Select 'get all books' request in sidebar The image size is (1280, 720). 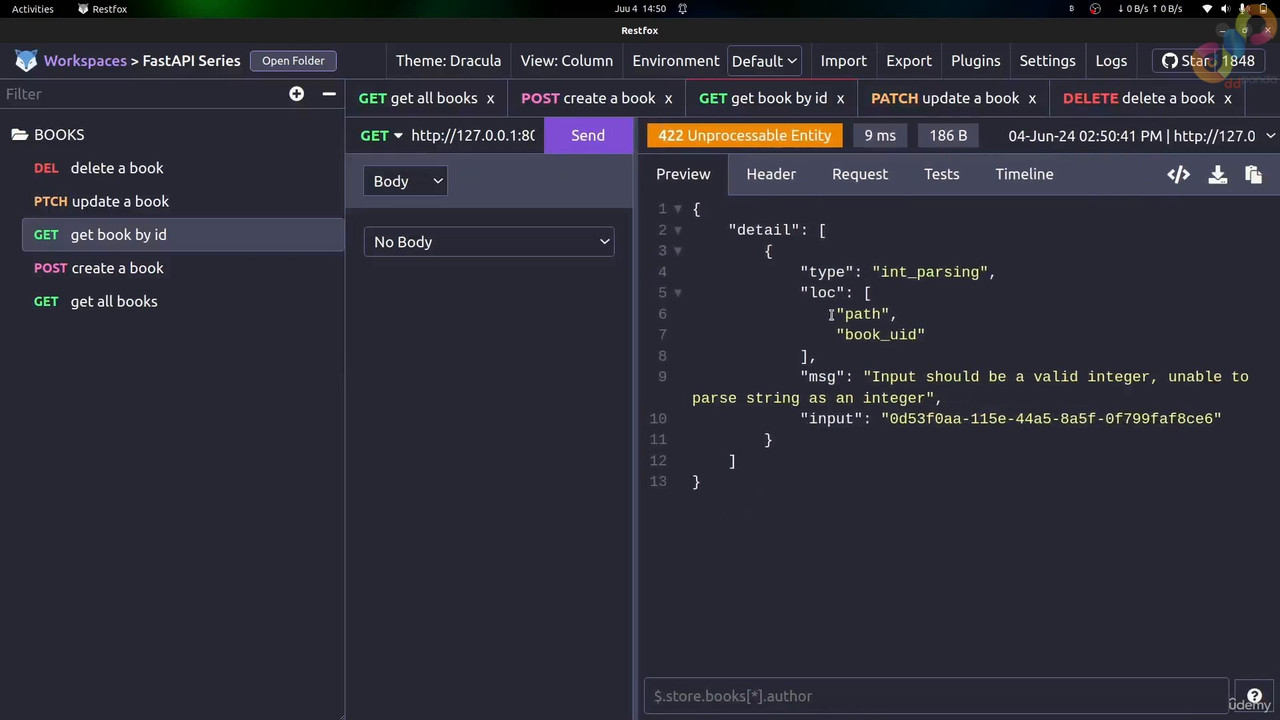(183, 301)
